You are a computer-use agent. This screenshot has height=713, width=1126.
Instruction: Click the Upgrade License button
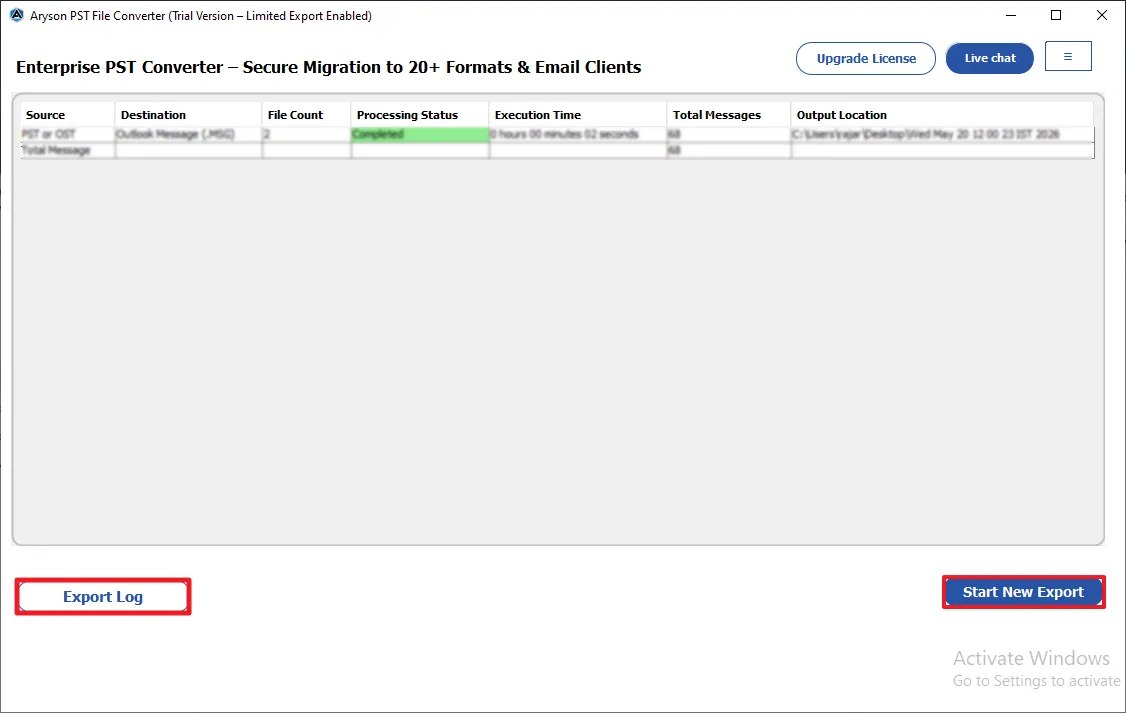tap(865, 58)
